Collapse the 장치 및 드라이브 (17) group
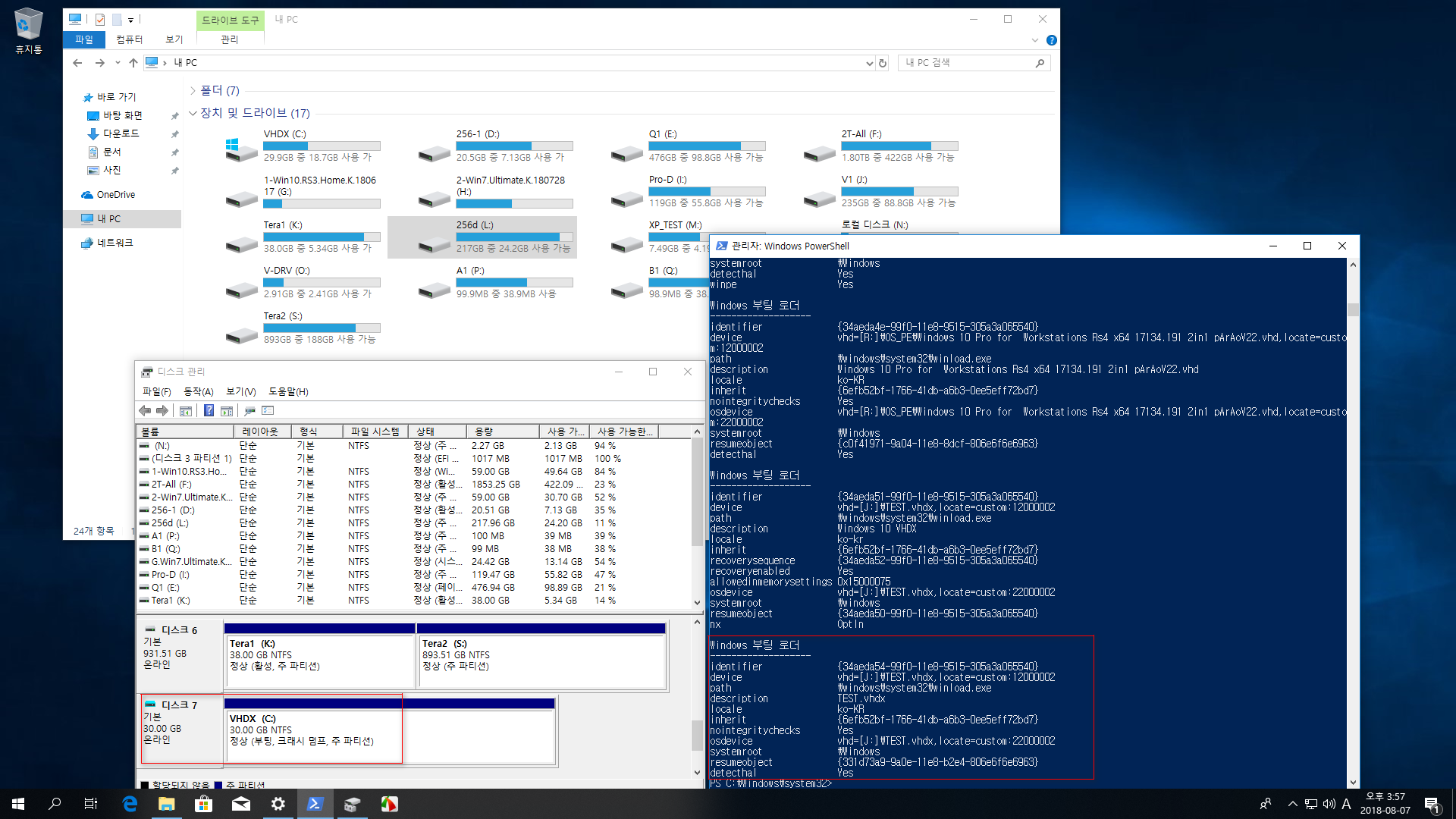This screenshot has width=1456, height=819. tap(193, 113)
